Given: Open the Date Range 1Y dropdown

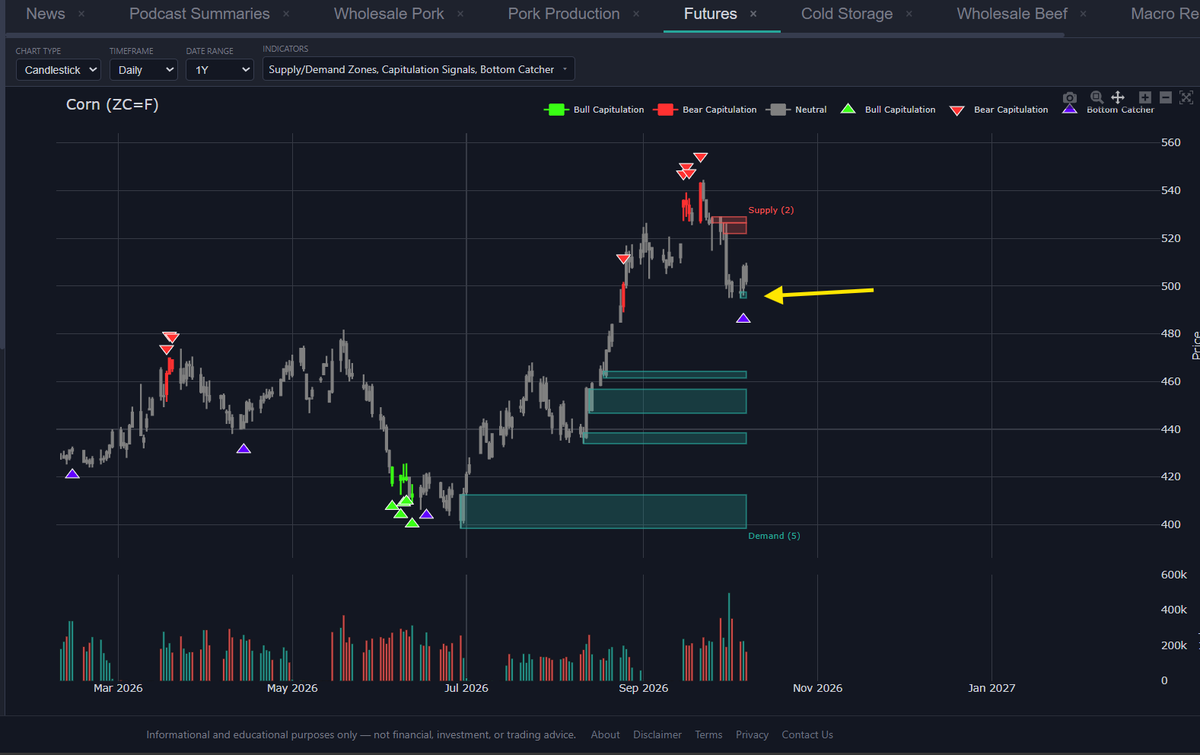Looking at the screenshot, I should (220, 70).
